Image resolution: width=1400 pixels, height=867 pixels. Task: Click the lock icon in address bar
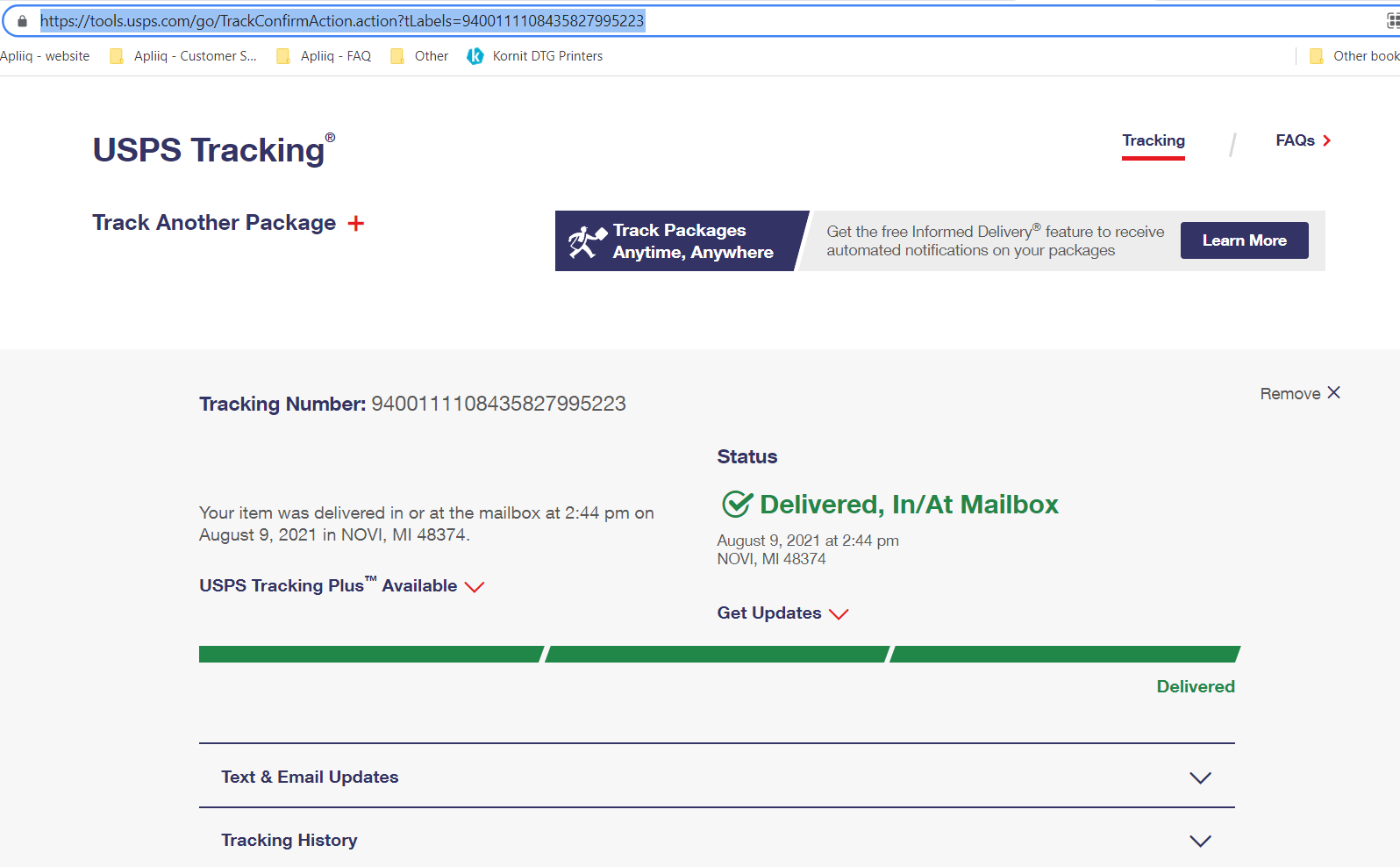click(23, 21)
